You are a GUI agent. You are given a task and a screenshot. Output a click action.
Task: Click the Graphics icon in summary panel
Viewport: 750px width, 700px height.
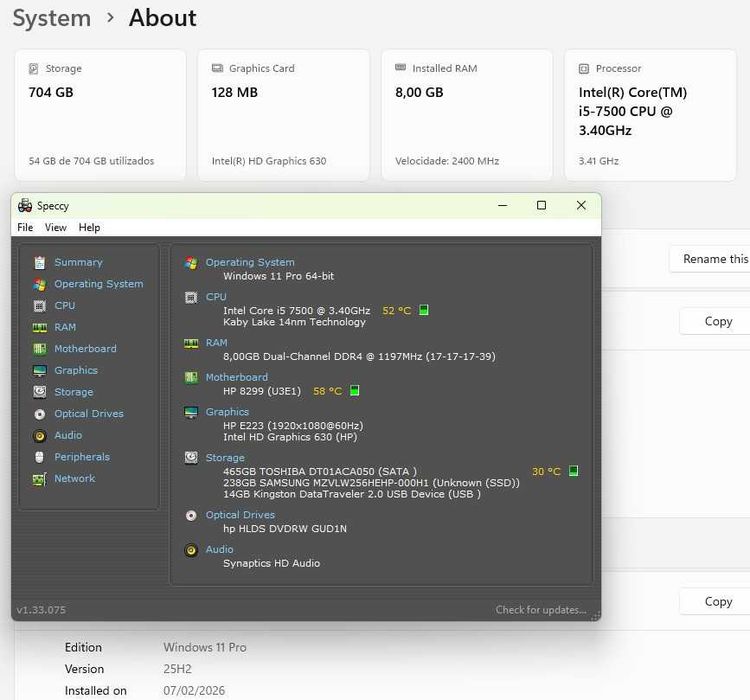(x=191, y=412)
